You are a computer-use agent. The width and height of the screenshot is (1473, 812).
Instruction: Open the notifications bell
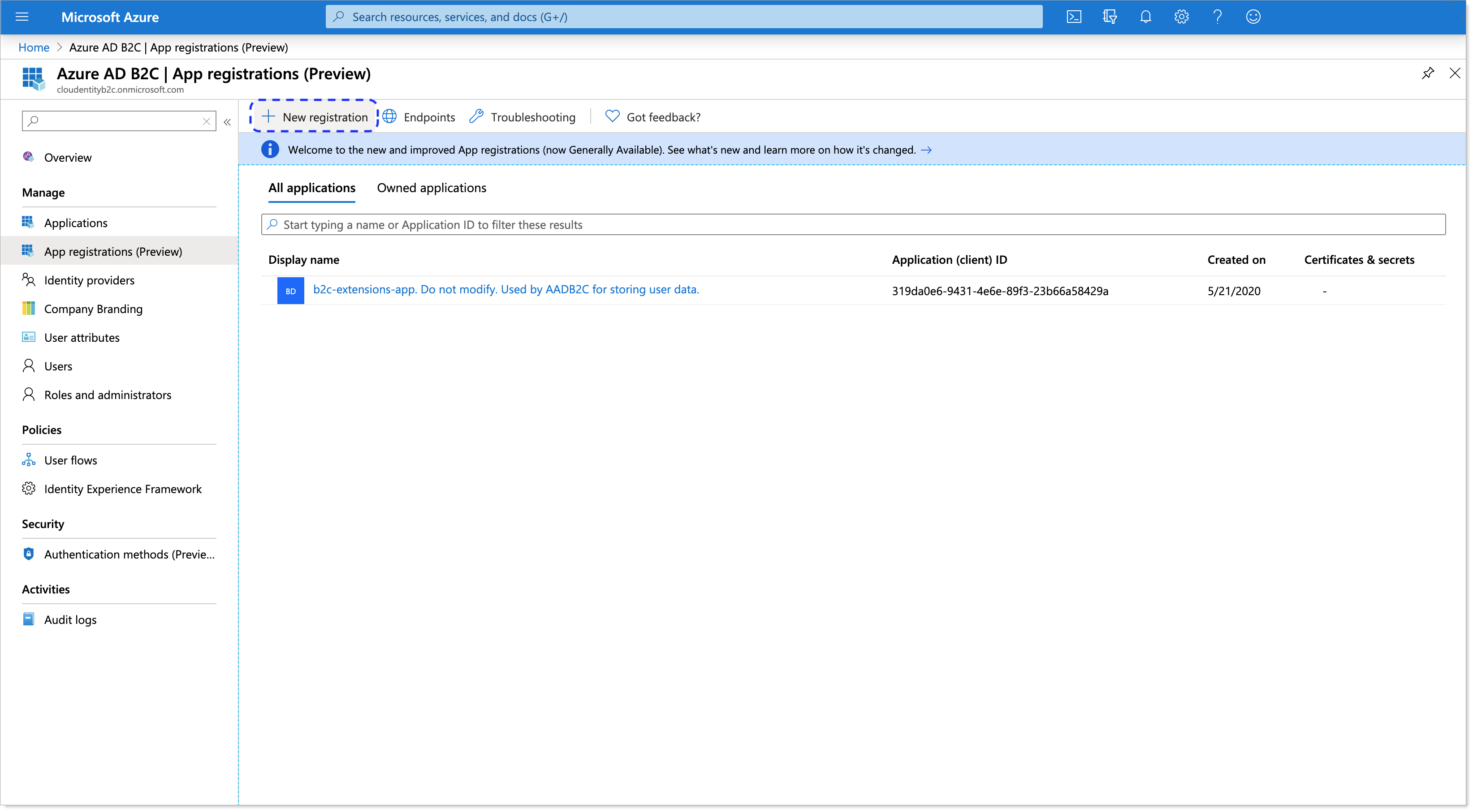(1145, 17)
